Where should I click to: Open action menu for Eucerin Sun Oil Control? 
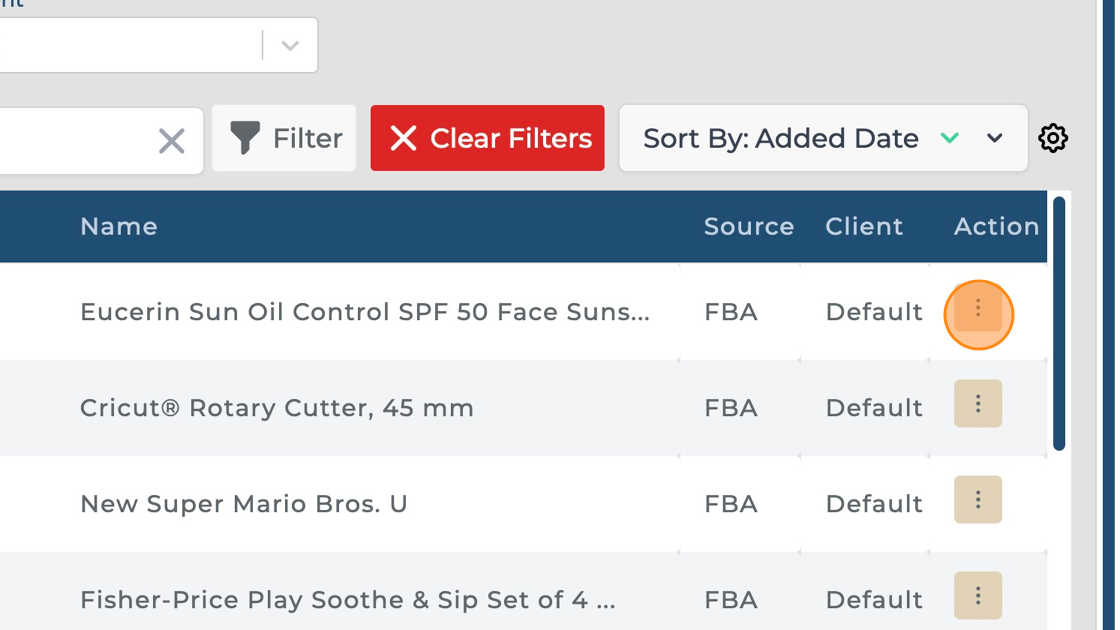coord(978,313)
